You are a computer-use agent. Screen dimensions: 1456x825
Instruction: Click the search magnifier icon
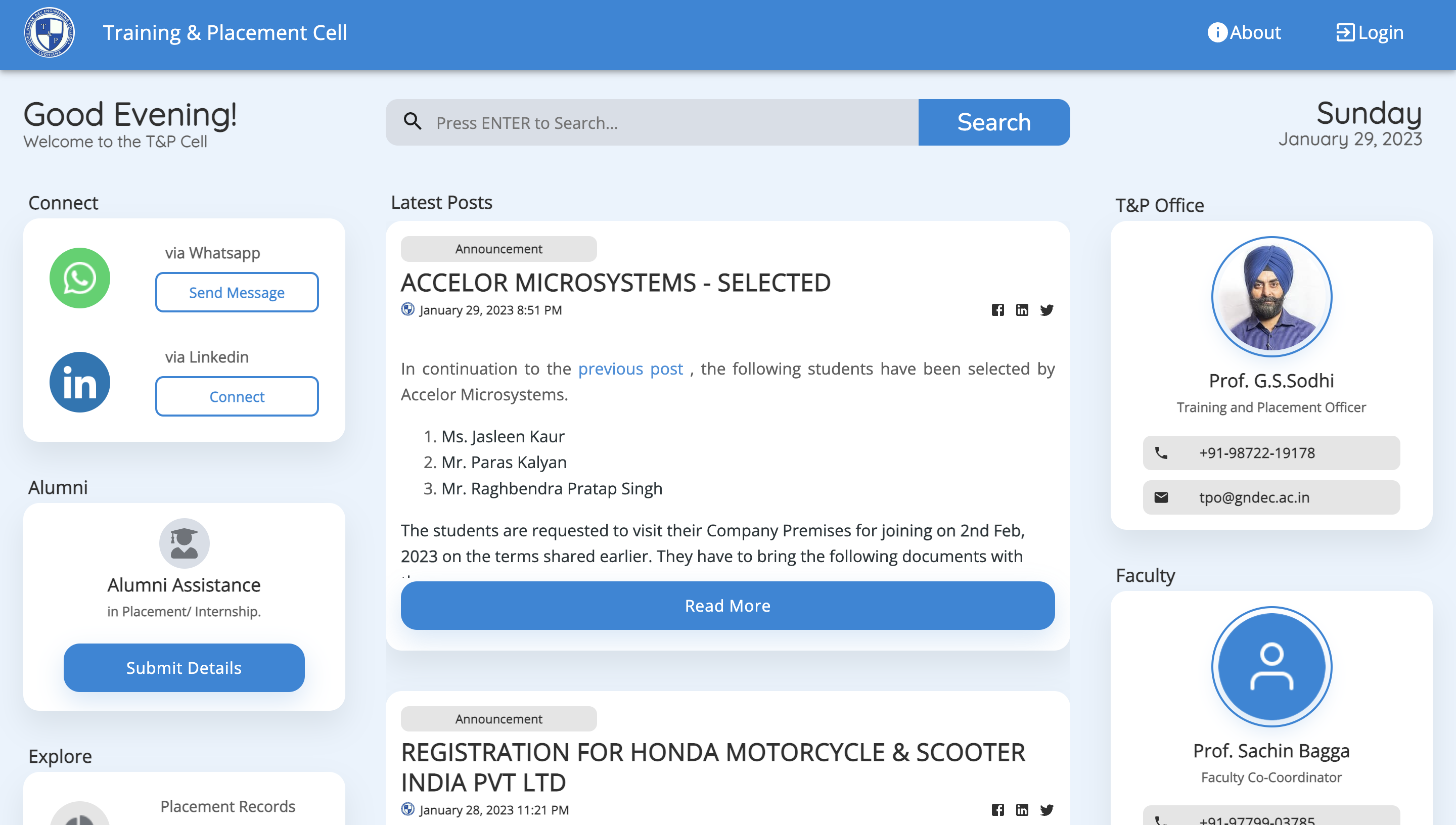click(x=413, y=122)
